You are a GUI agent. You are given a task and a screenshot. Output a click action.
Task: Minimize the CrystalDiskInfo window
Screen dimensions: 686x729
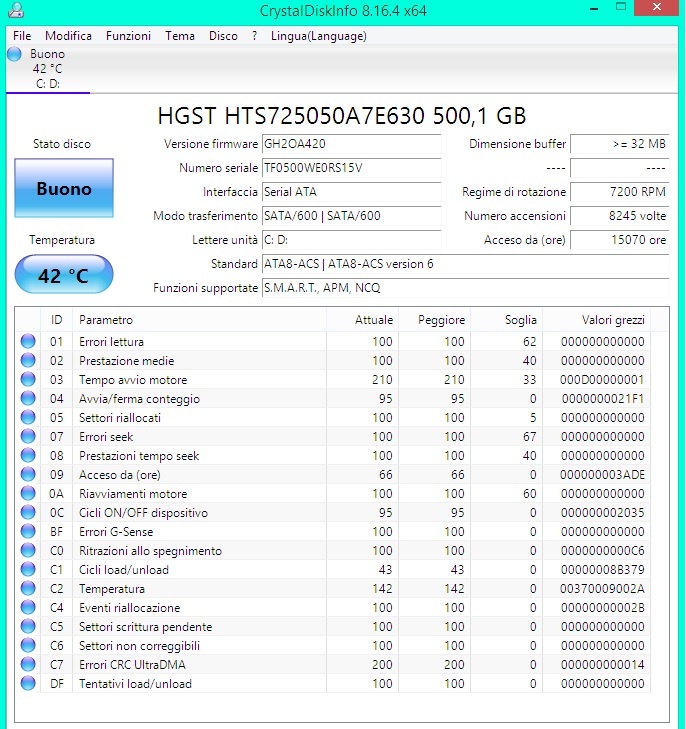coord(594,8)
